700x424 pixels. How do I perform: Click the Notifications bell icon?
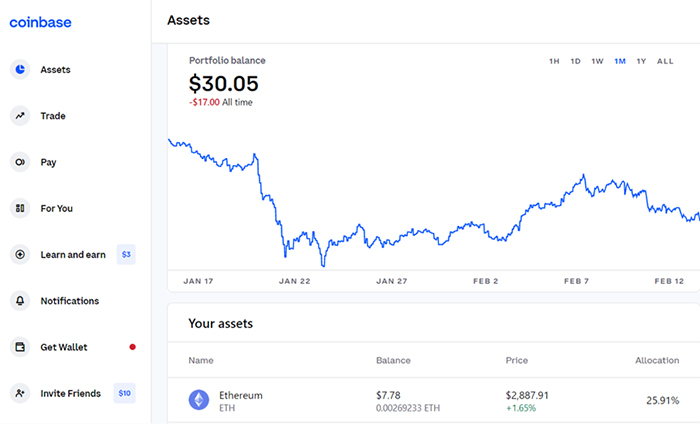pyautogui.click(x=20, y=301)
